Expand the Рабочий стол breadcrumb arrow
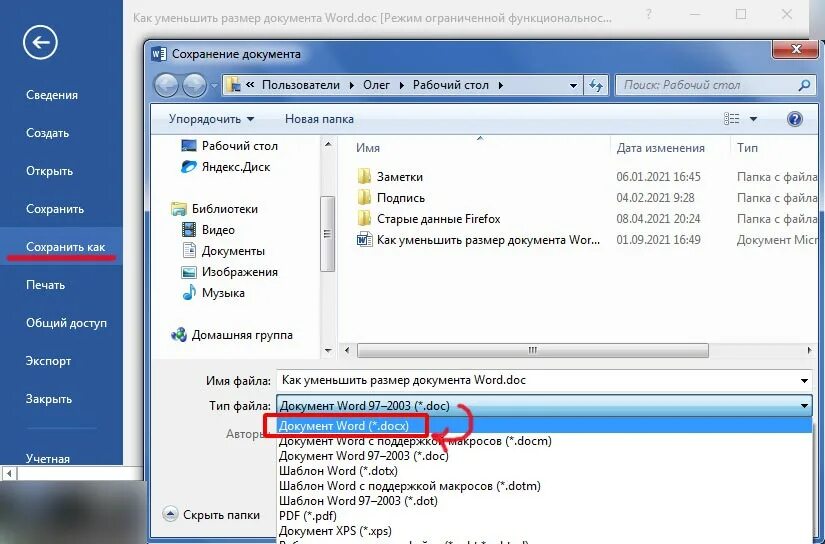Viewport: 825px width, 544px height. 500,85
